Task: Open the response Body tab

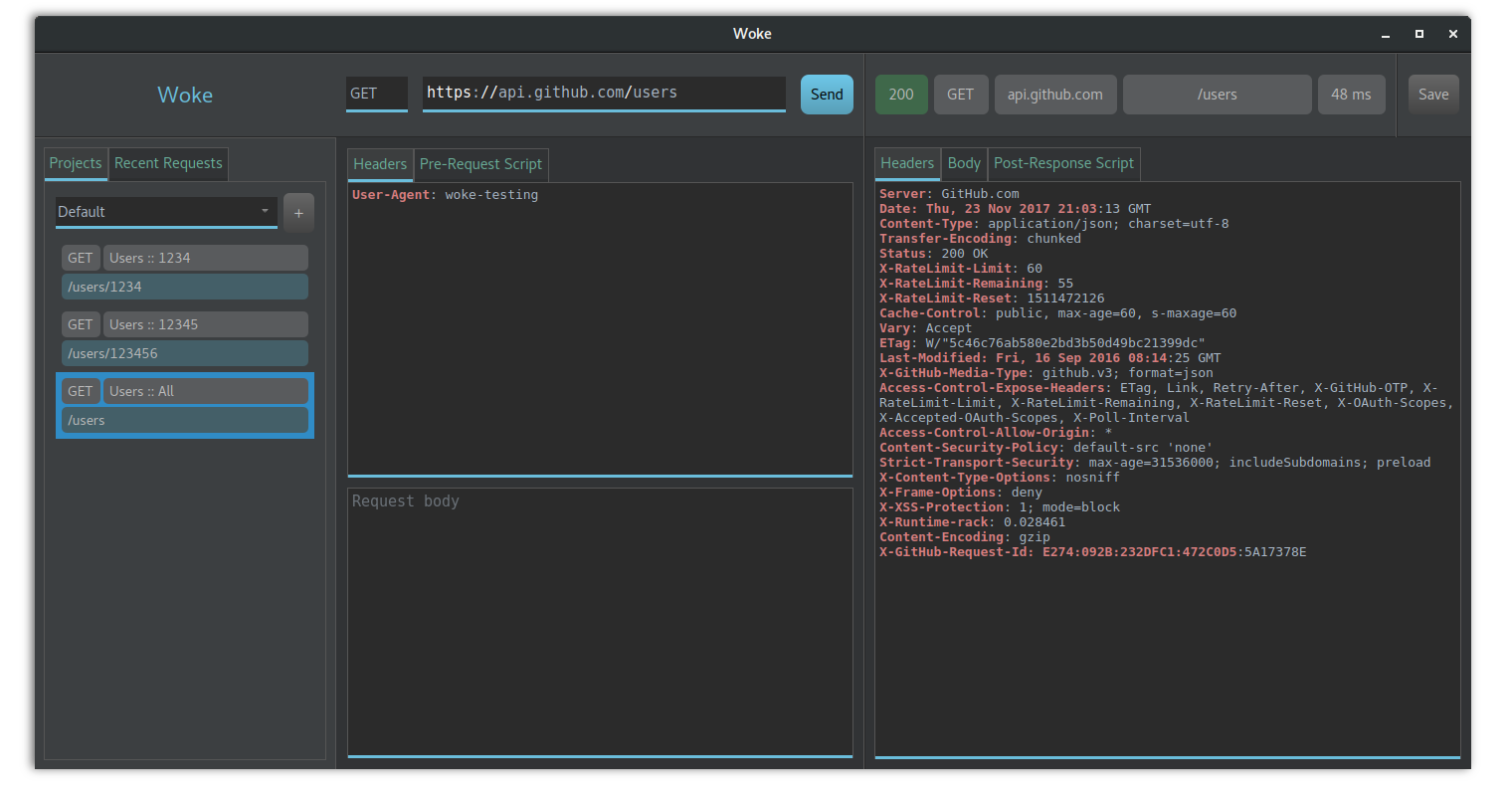Action: (964, 163)
